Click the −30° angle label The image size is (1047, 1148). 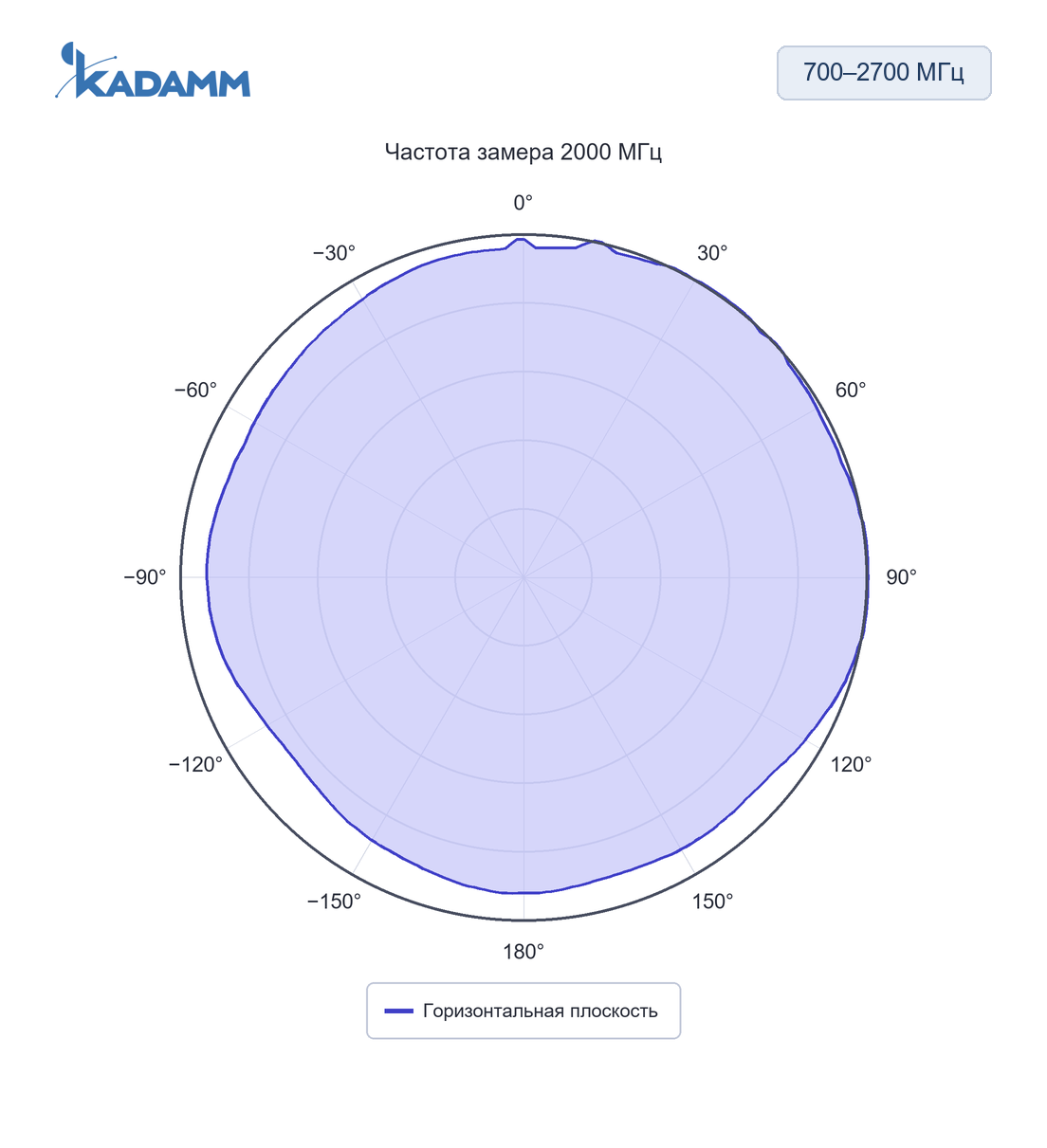(334, 253)
